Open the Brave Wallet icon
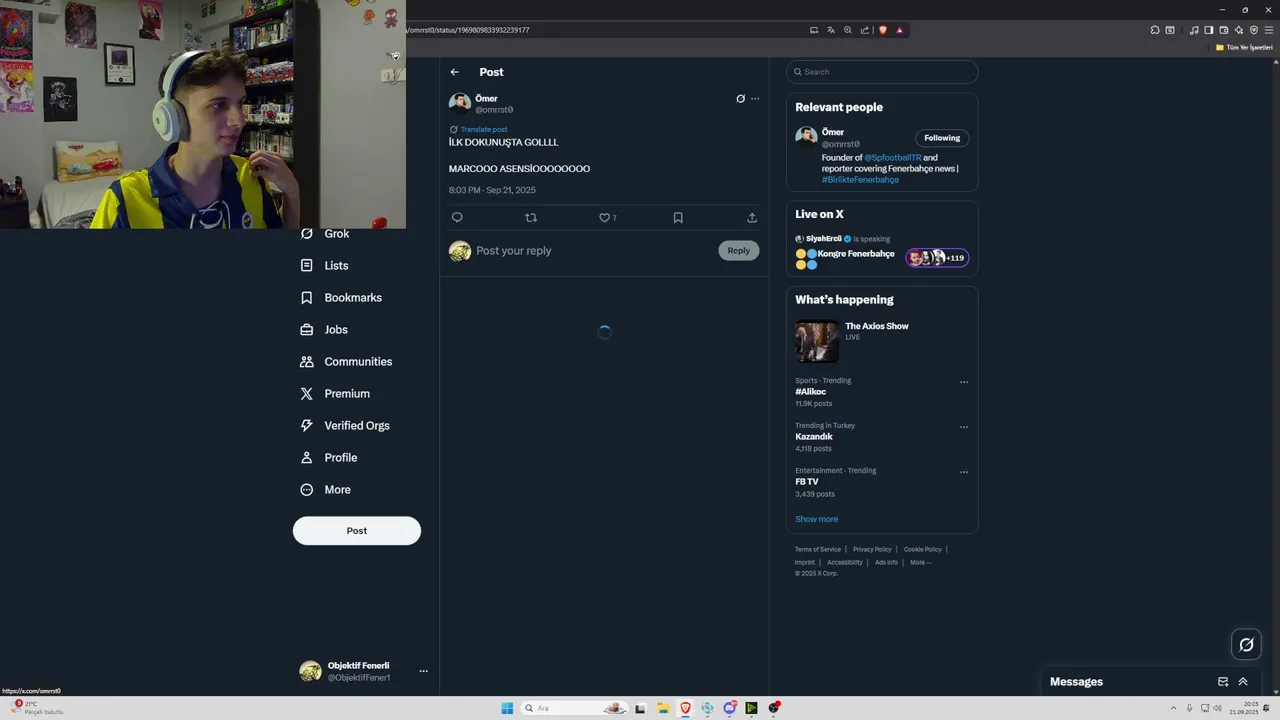Viewport: 1280px width, 720px height. coord(1224,30)
